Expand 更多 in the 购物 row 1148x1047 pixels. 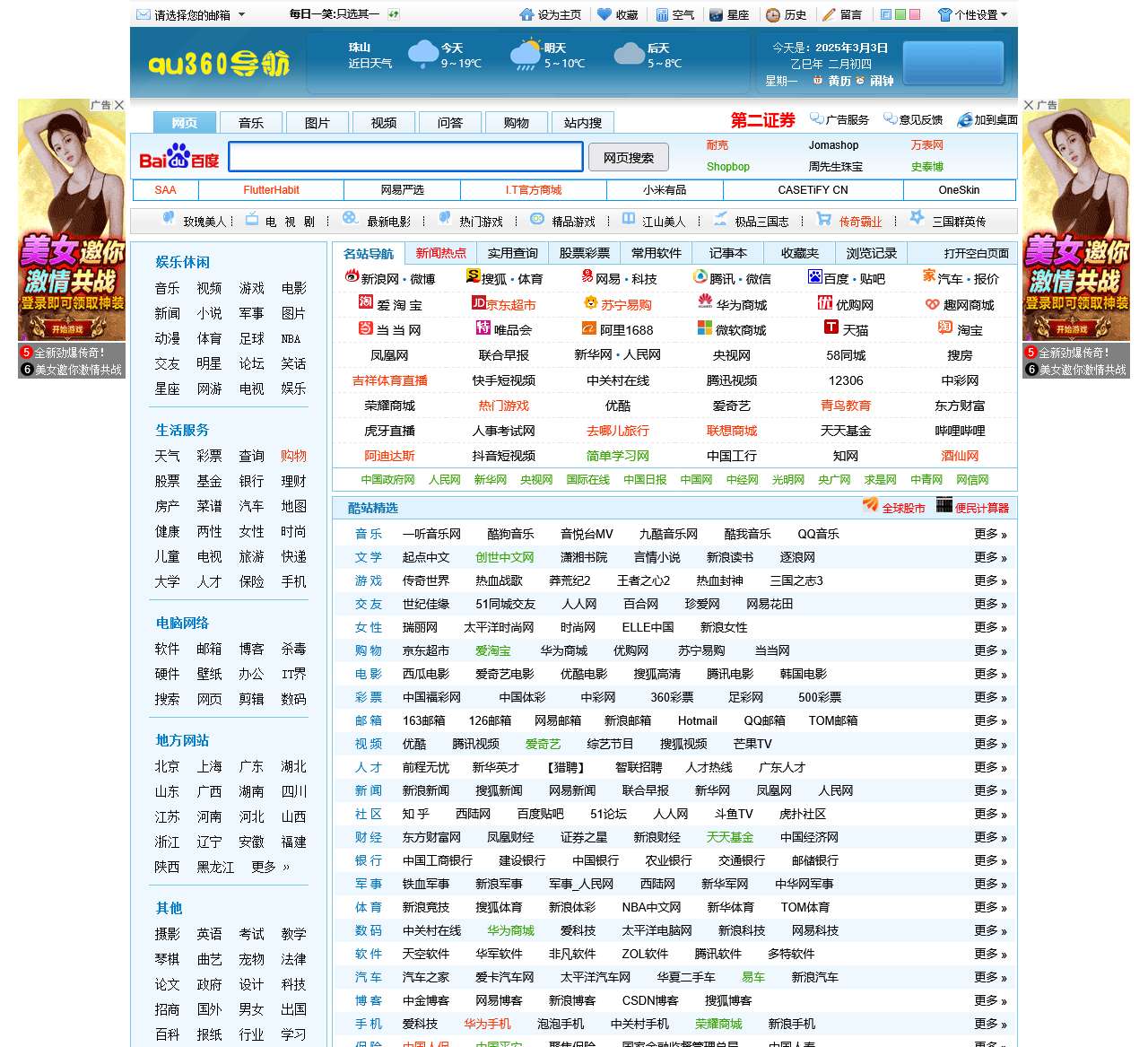coord(990,650)
